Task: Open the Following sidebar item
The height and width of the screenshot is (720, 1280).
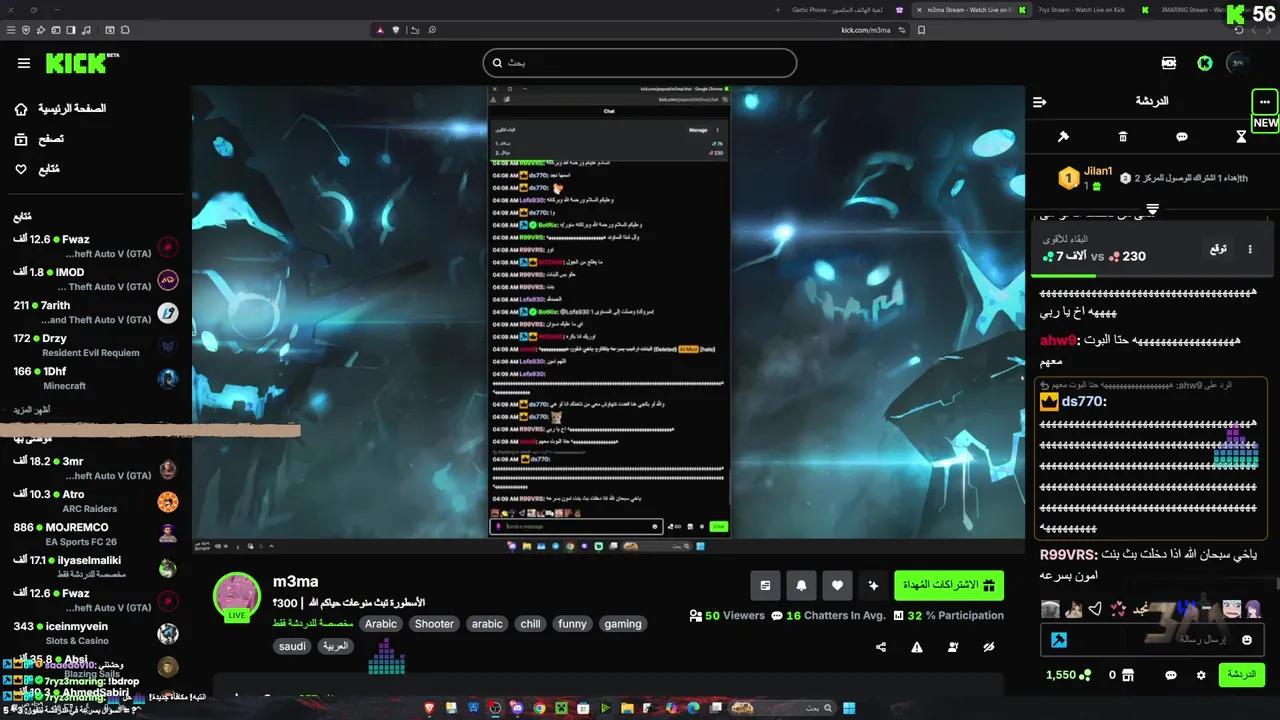Action: [x=37, y=169]
